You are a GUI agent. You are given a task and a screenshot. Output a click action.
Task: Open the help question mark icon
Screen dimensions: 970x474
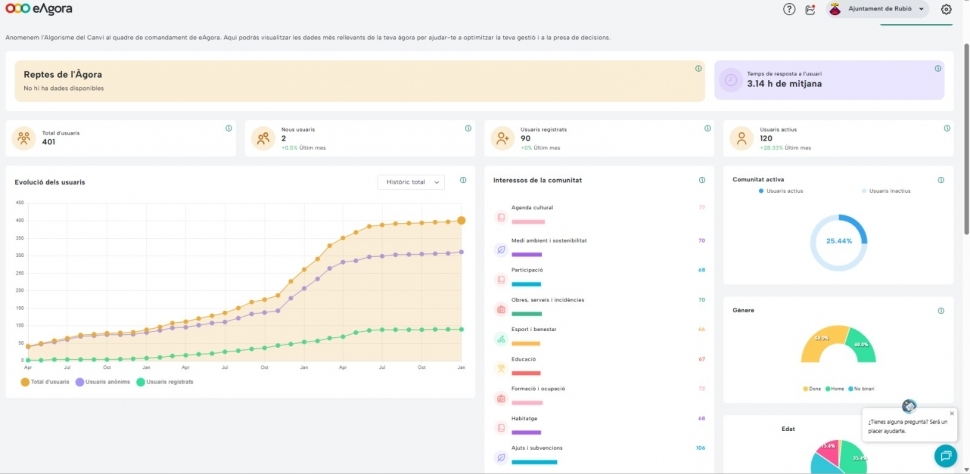pos(789,9)
